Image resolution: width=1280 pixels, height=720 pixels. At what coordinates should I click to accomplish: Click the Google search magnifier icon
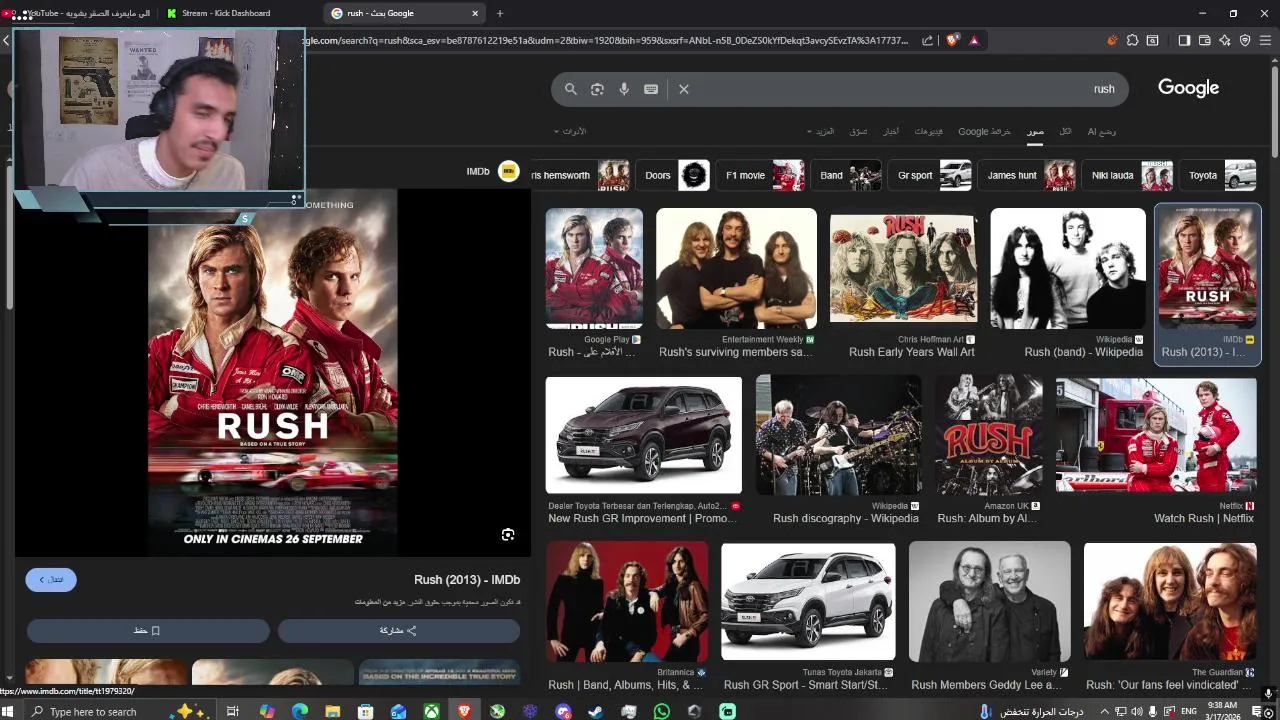(571, 89)
